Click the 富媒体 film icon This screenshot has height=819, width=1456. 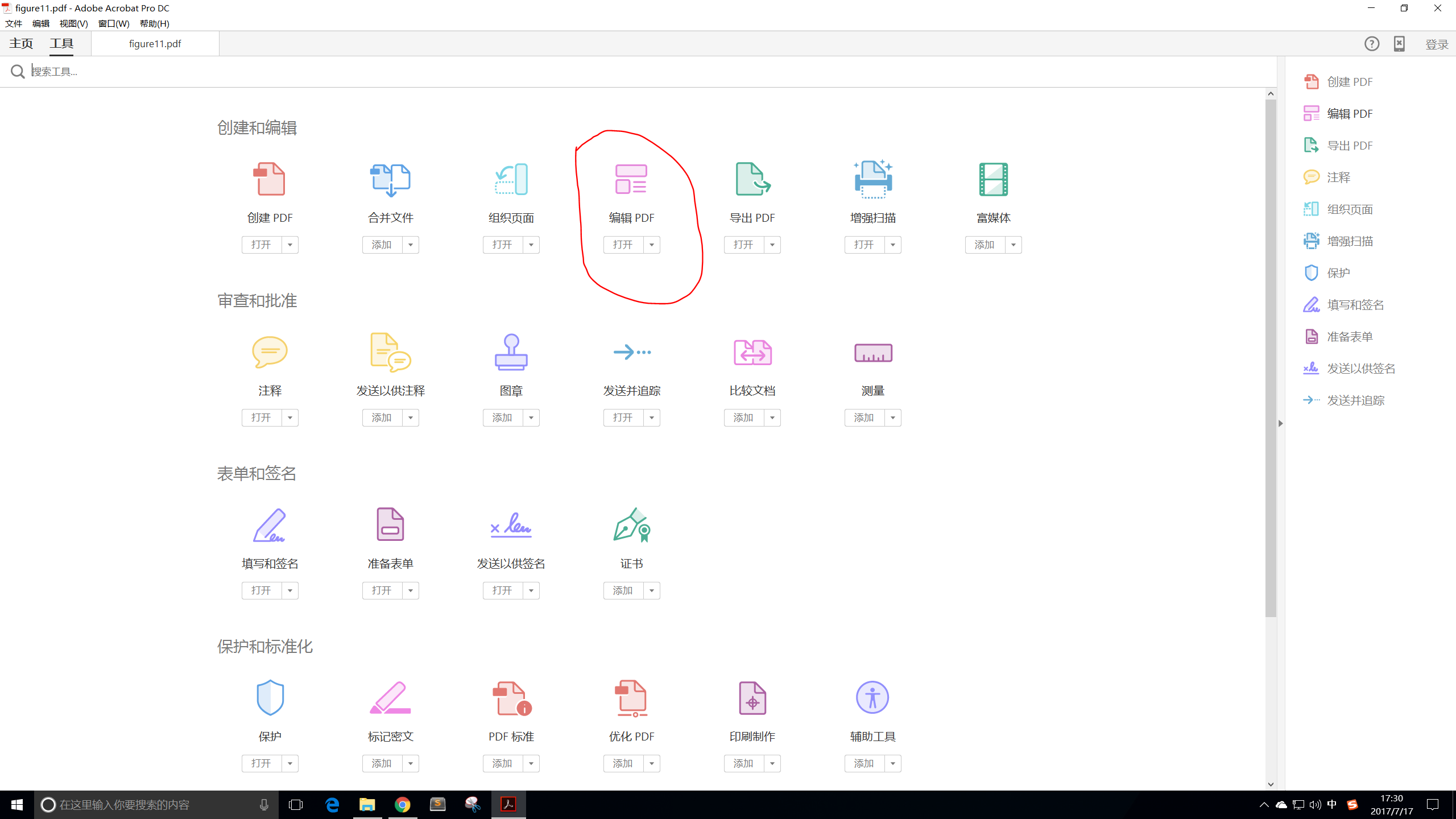994,179
